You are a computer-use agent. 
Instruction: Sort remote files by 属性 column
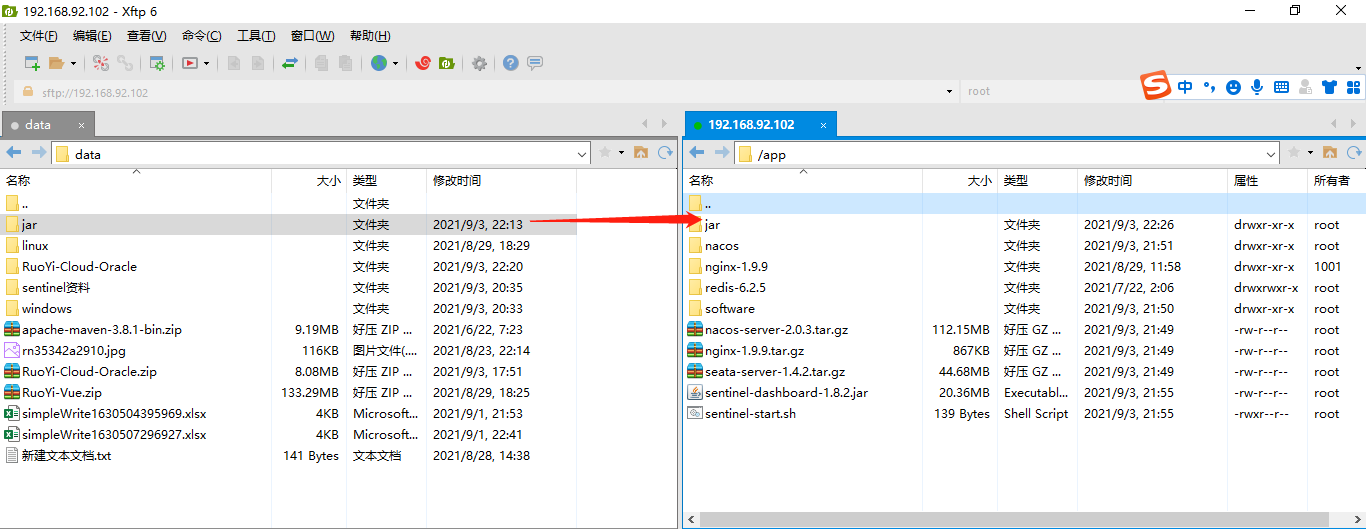point(1267,181)
